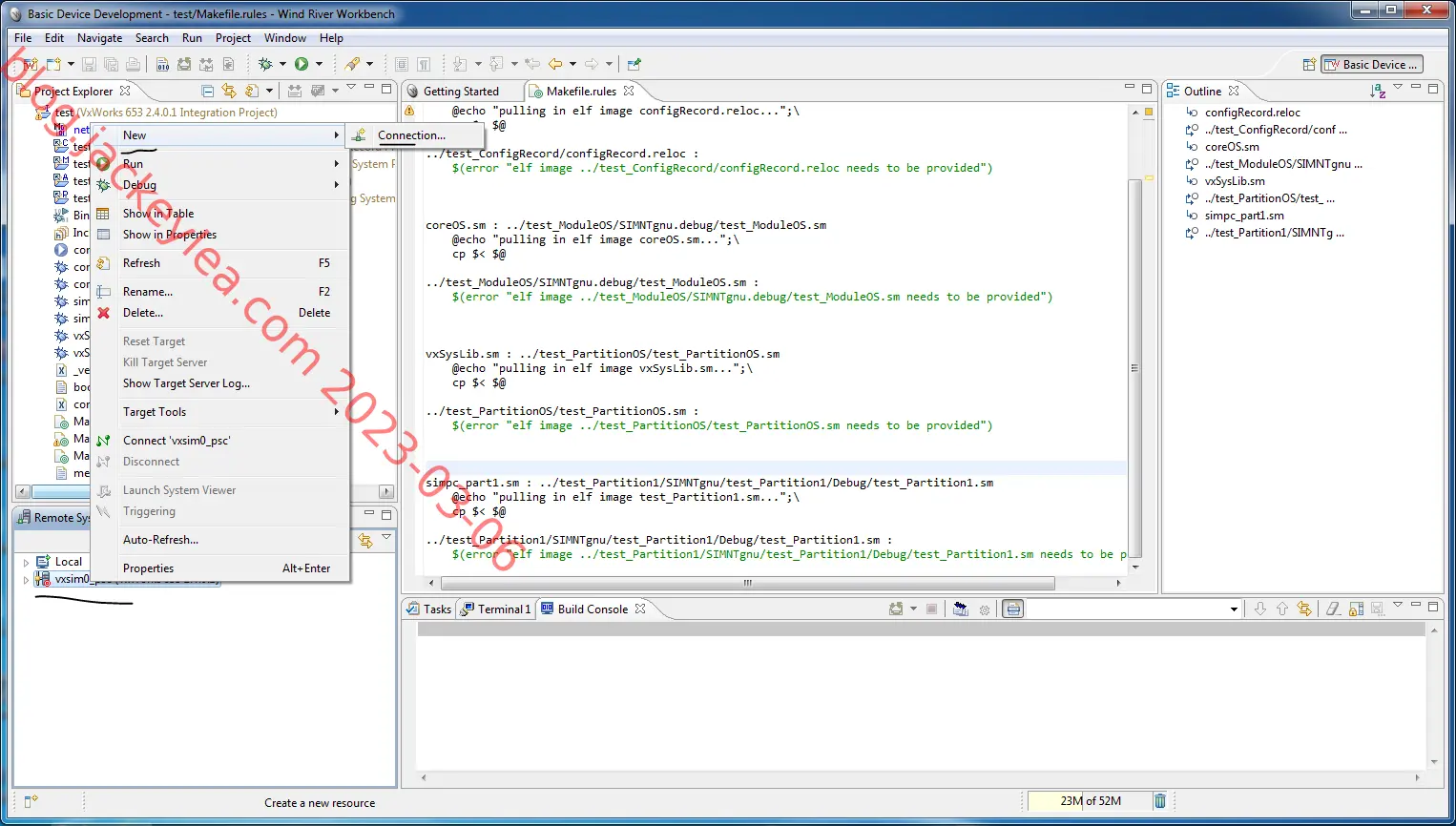Click the back navigation yellow arrow
Screen dimensions: 1456x826
555,64
